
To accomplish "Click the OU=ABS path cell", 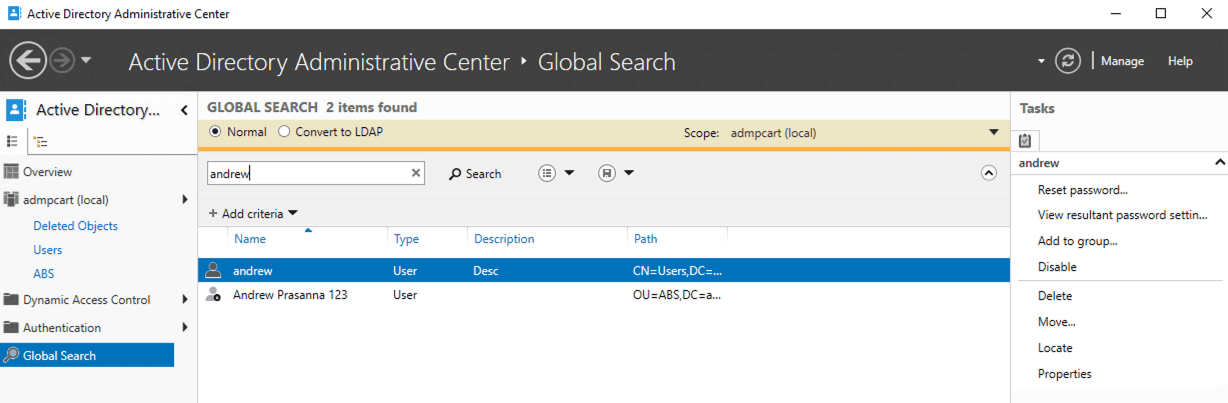I will (x=677, y=295).
